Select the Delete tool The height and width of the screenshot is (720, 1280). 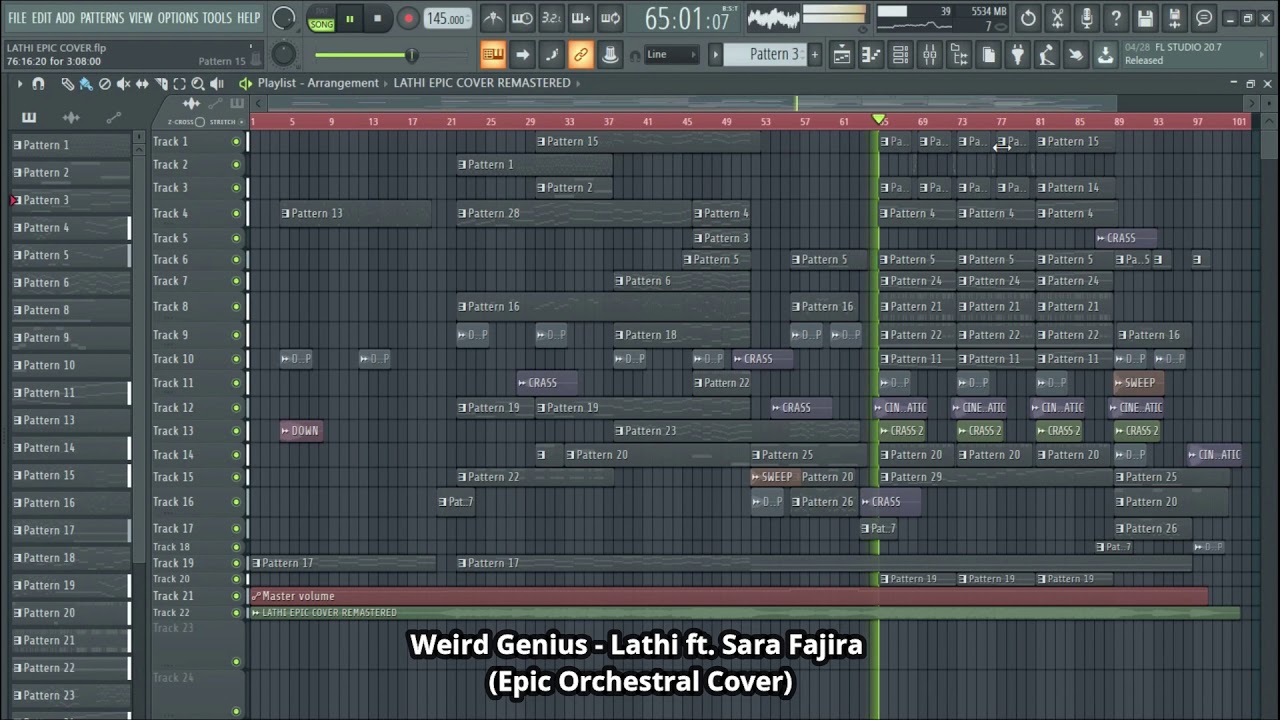[x=105, y=84]
